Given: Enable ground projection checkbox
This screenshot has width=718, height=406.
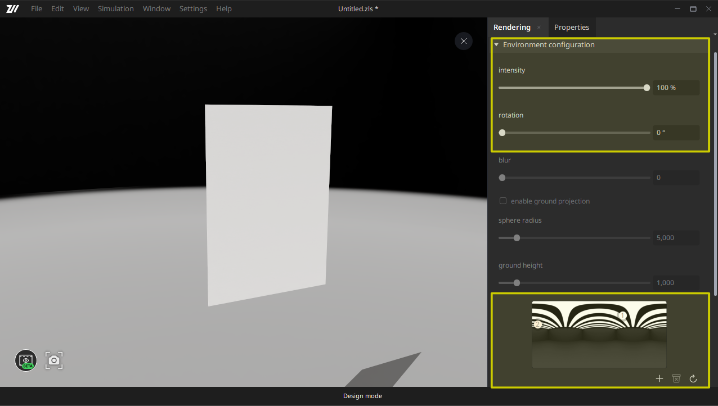Looking at the screenshot, I should [503, 201].
